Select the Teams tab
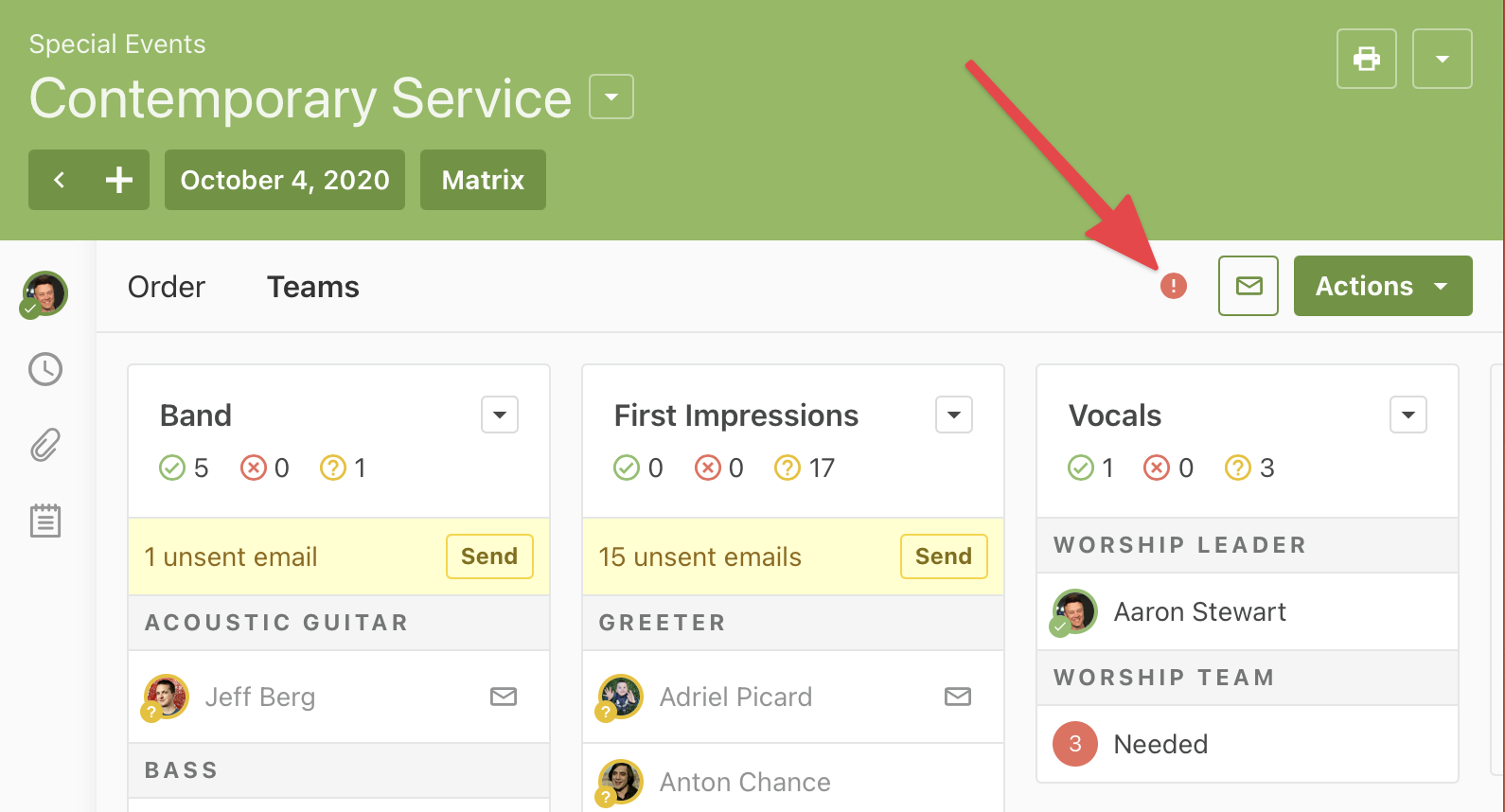This screenshot has width=1505, height=812. (x=312, y=287)
